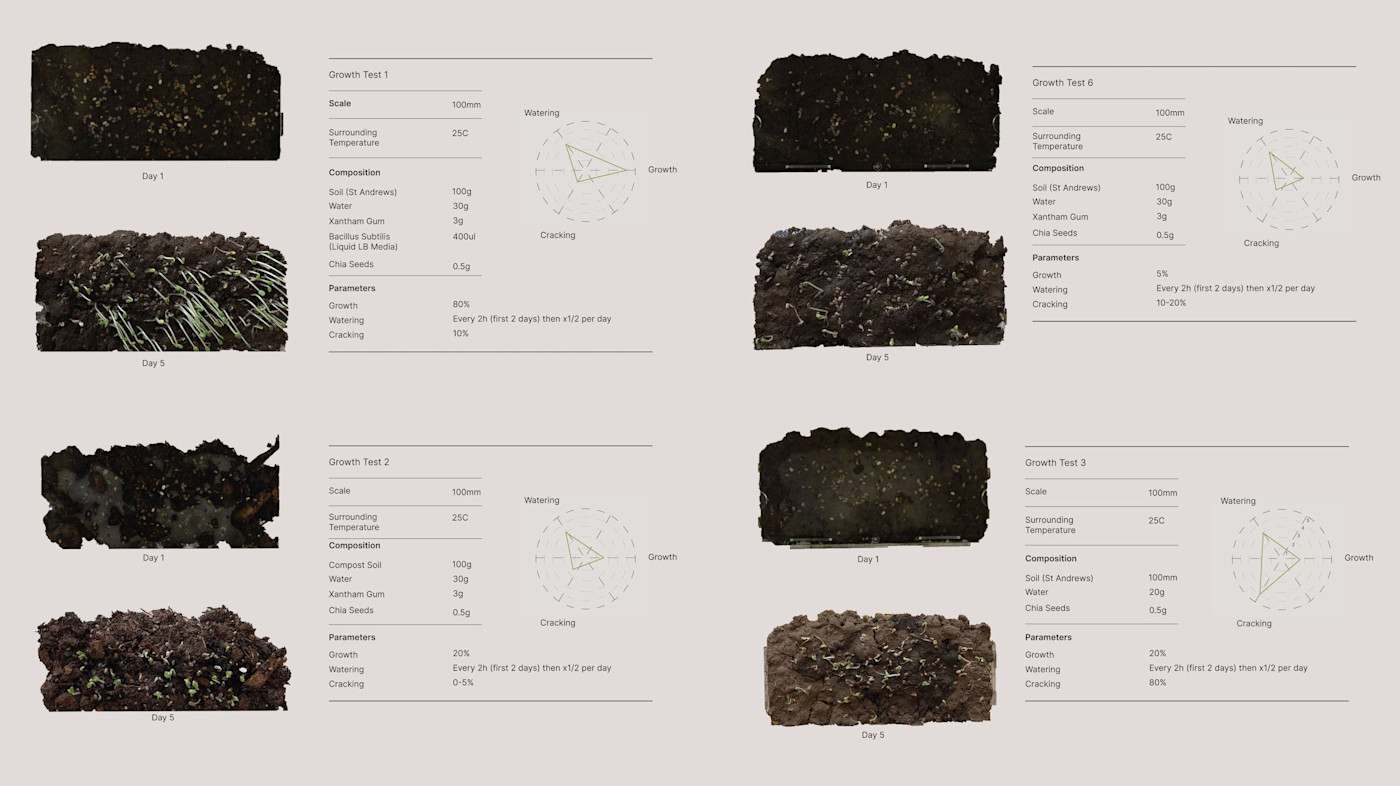Select the Day 5 image under Growth Test 1
Viewport: 1400px width, 786px height.
(x=160, y=290)
